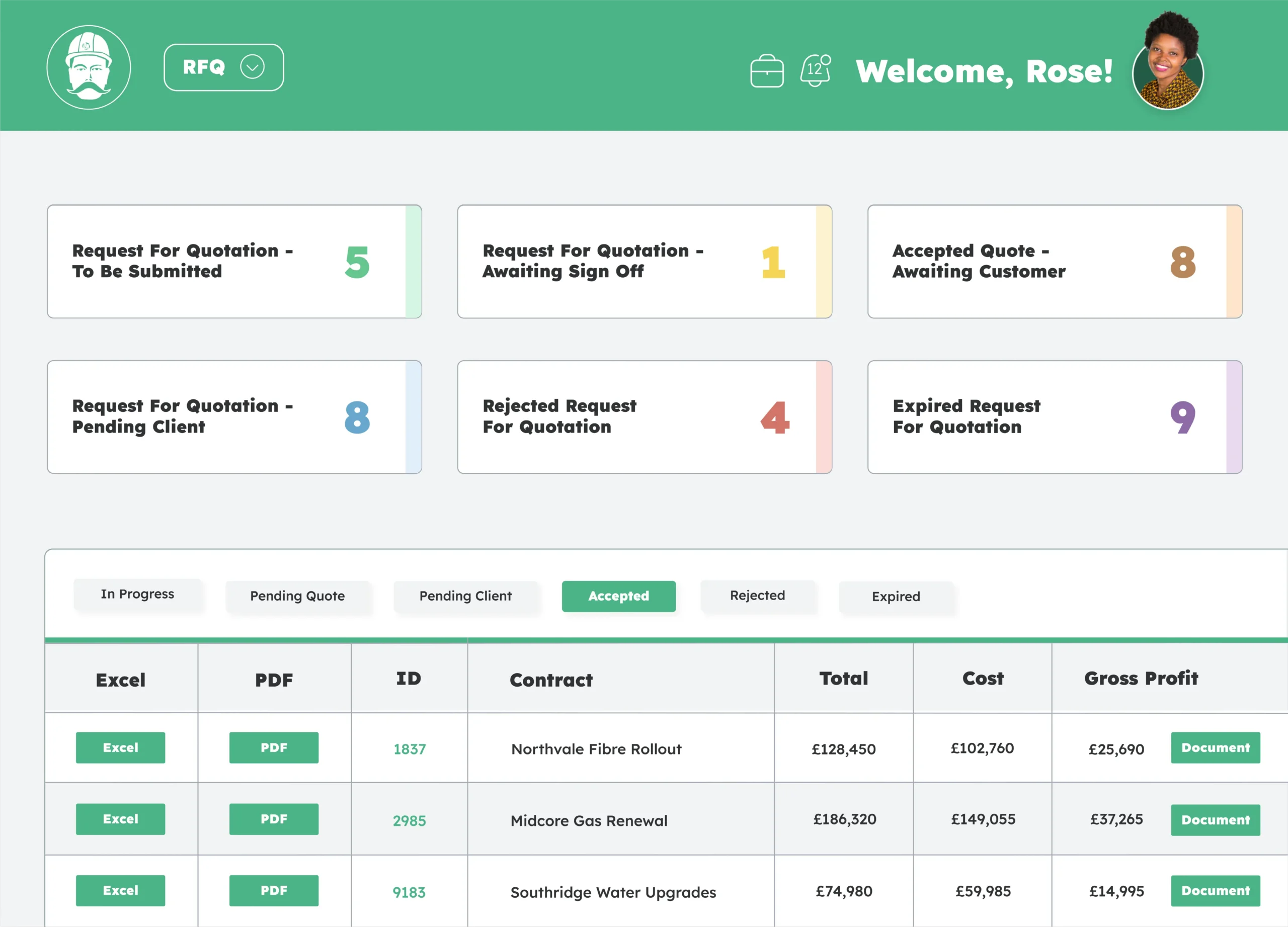The image size is (1288, 928).
Task: Switch to the Rejected tab
Action: 758,596
